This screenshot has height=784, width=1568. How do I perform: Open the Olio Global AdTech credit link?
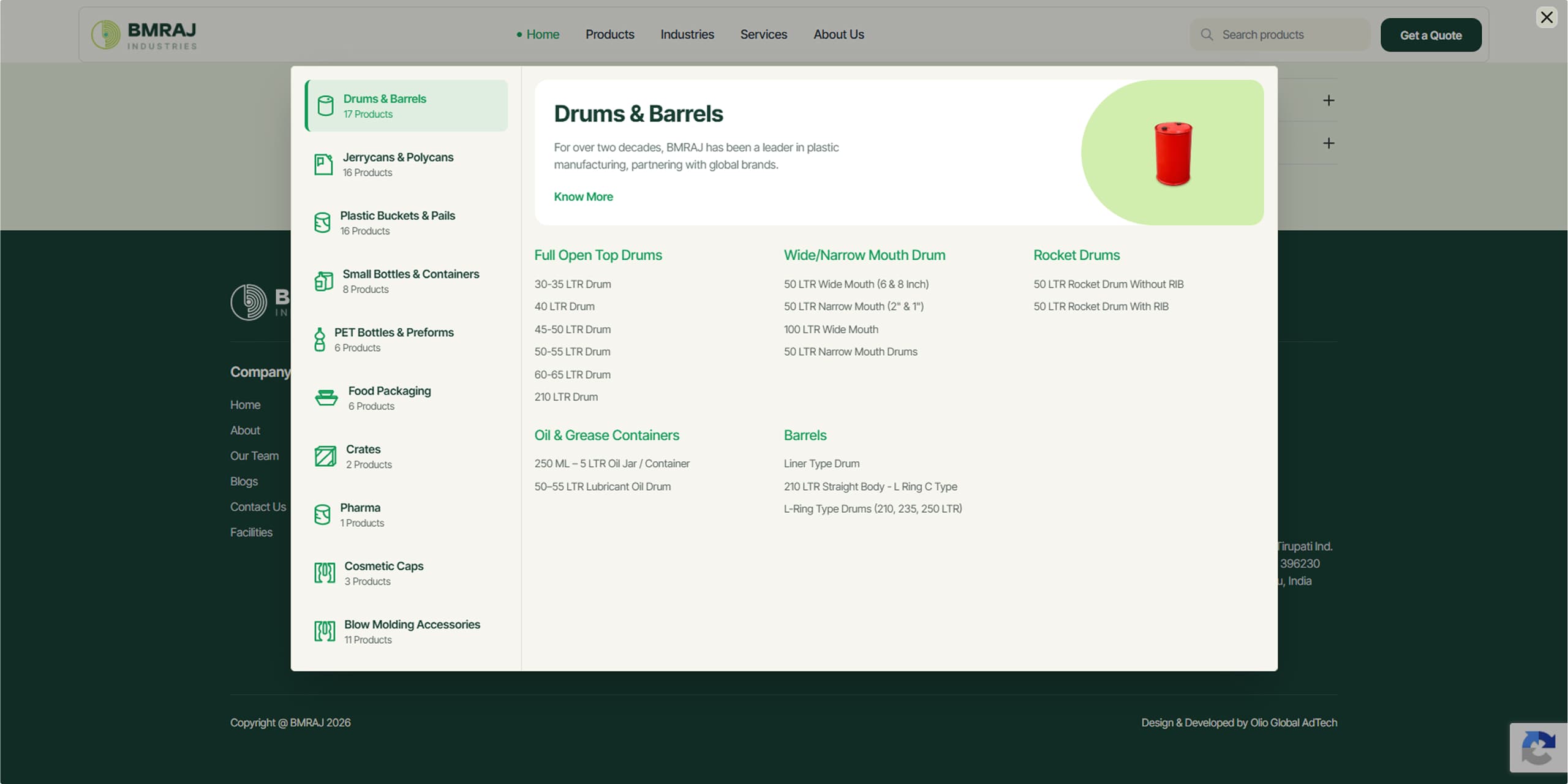tap(1294, 723)
